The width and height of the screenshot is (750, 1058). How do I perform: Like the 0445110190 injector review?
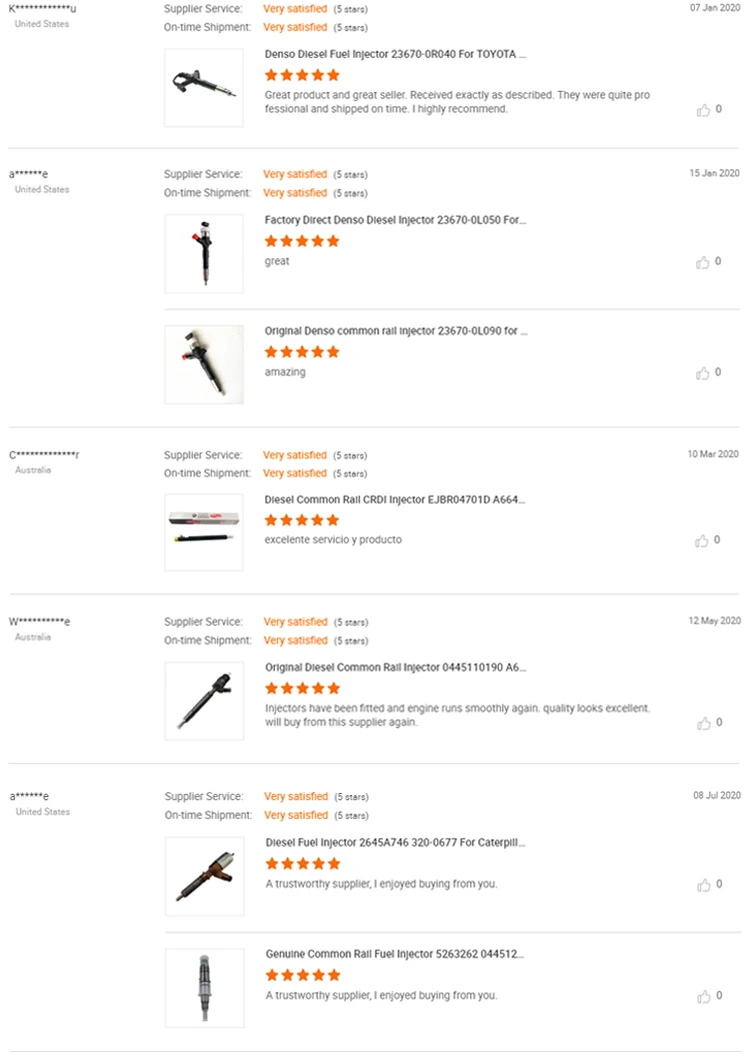(703, 723)
